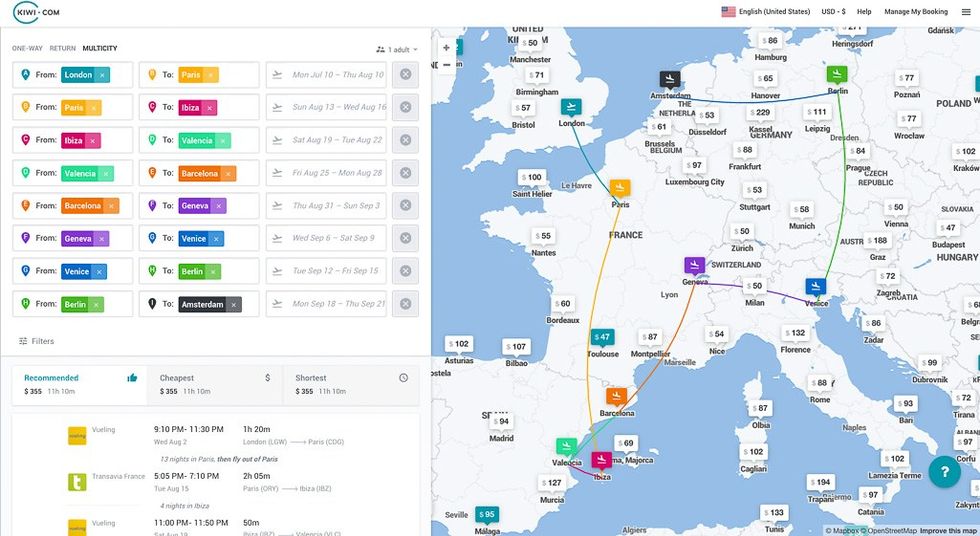Open English (United States) language selector
The height and width of the screenshot is (536, 980).
click(x=765, y=12)
